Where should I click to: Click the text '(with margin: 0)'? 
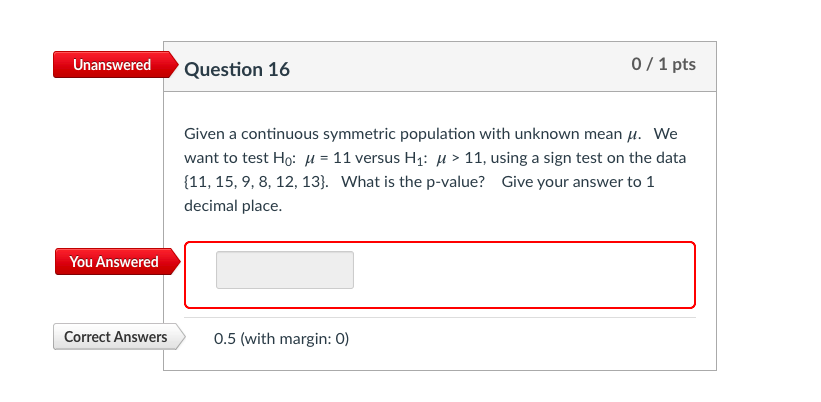click(295, 338)
